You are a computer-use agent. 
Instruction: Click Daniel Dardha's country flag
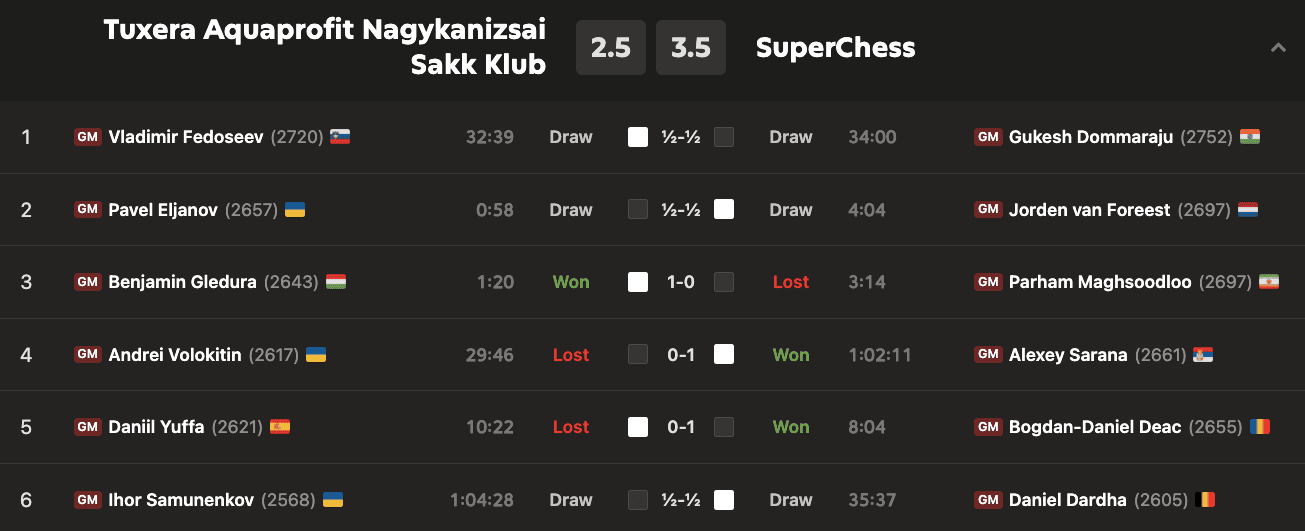[x=1206, y=500]
